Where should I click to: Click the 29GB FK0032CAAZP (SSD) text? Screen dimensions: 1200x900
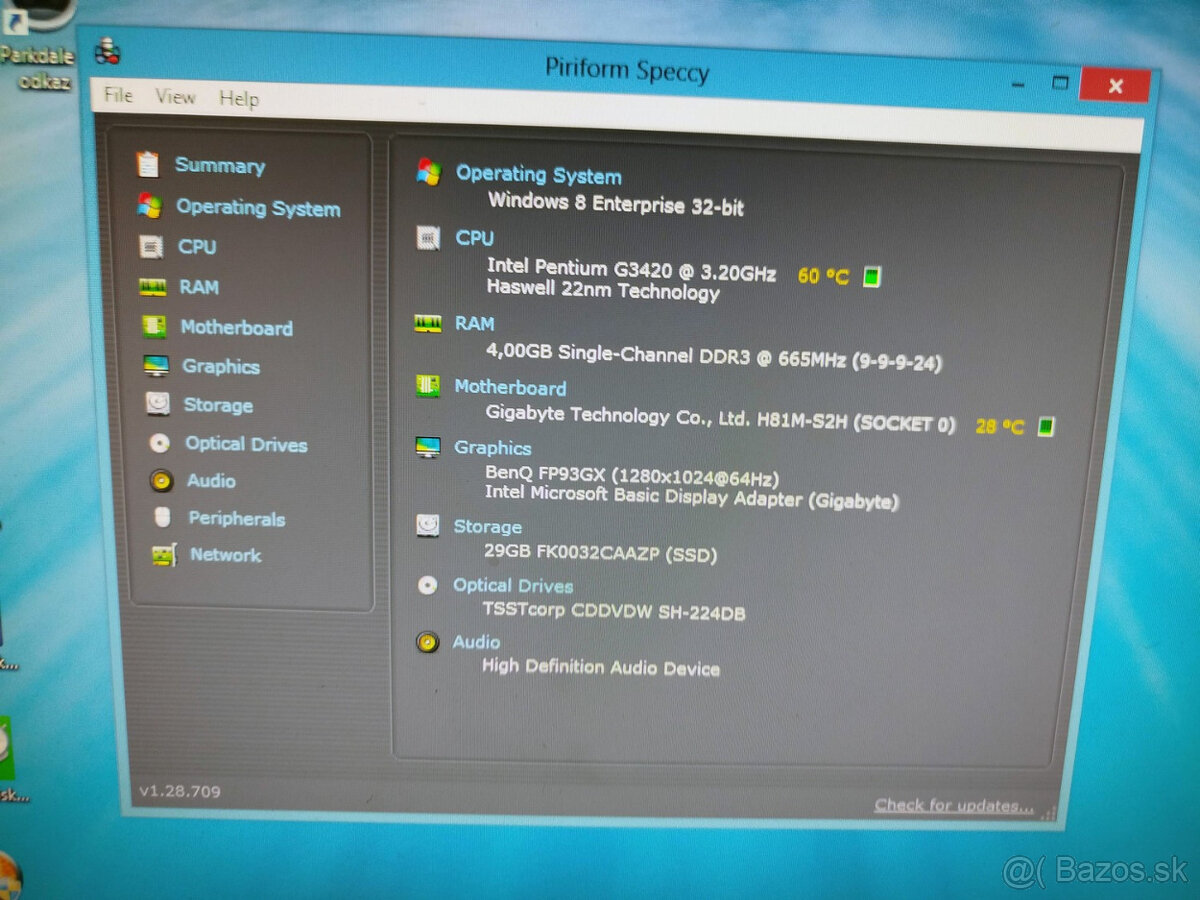[600, 553]
